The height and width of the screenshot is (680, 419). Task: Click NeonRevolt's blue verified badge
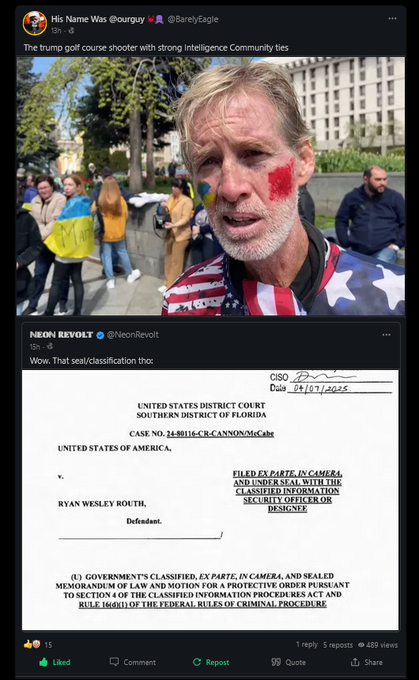100,335
